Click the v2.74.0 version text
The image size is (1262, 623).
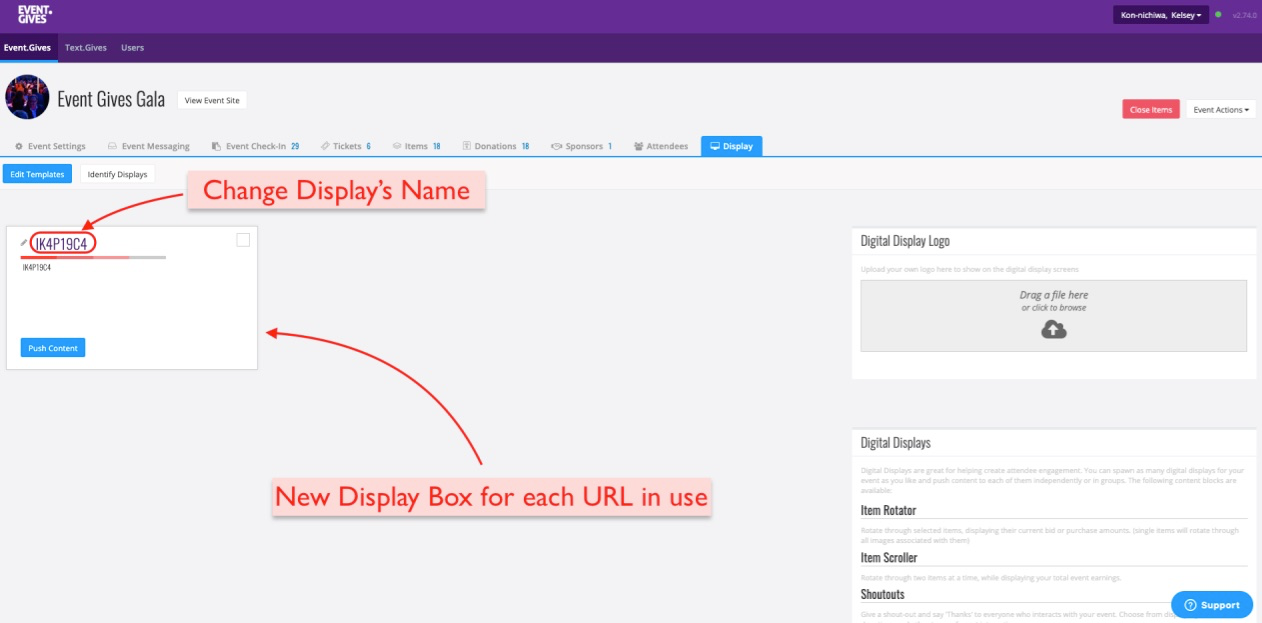pos(1243,15)
